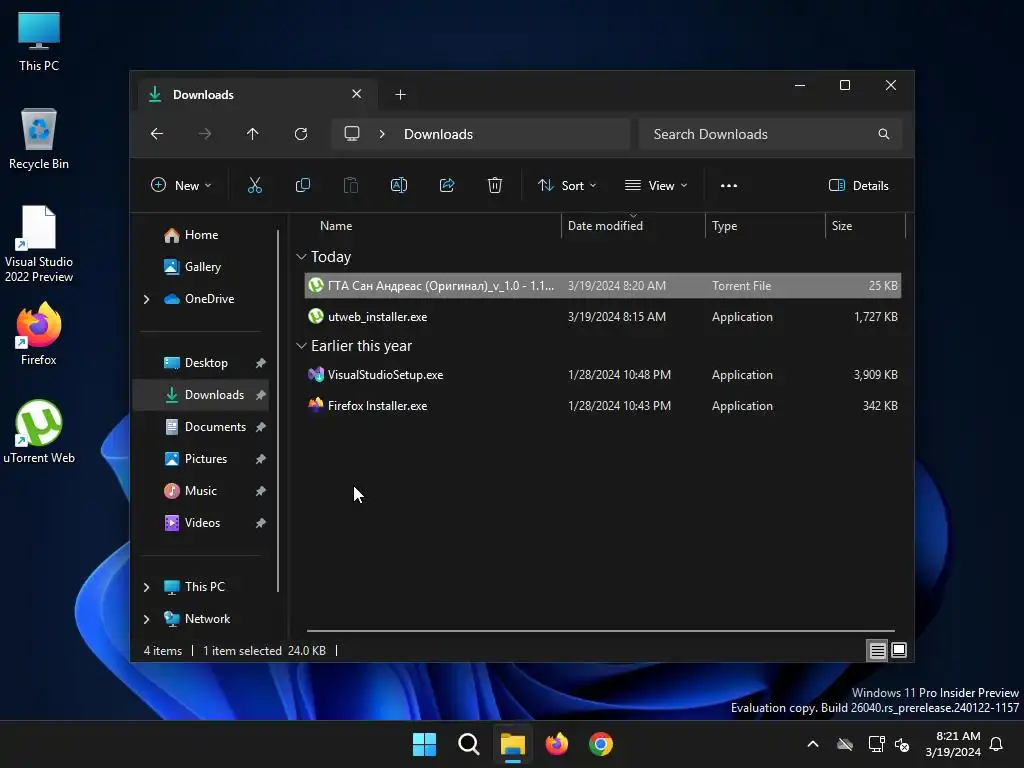Unpin Pictures from quick access

pos(261,459)
